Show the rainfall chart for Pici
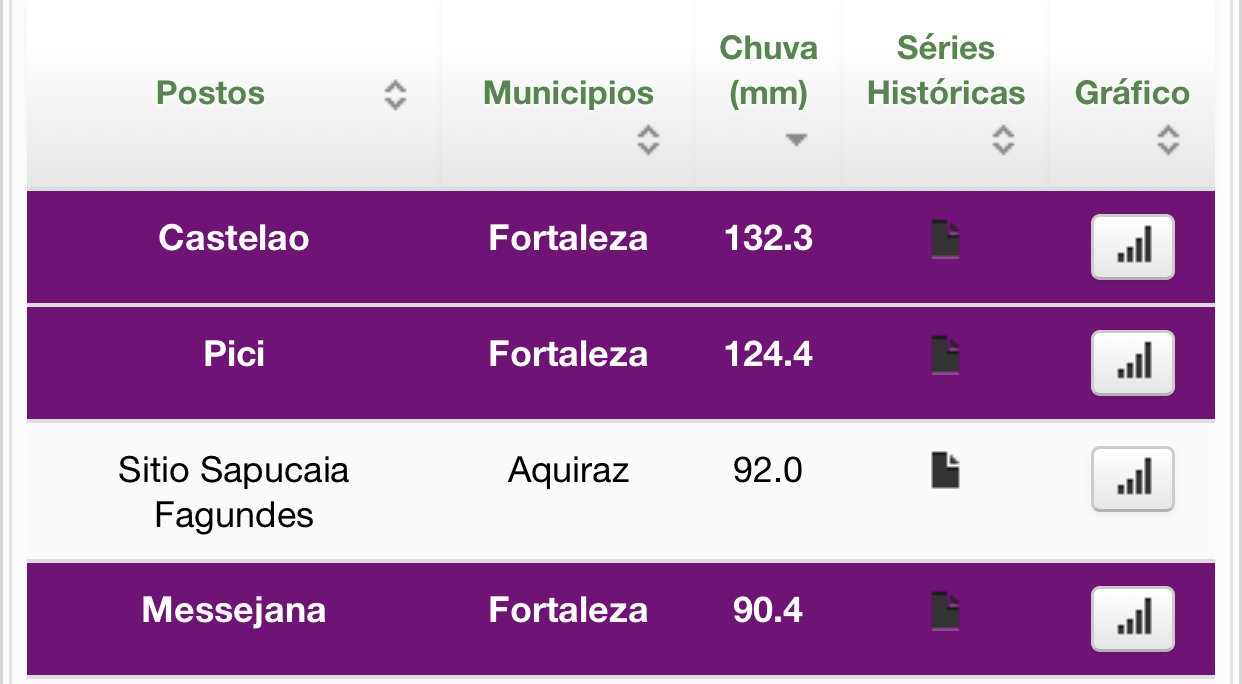 click(1132, 362)
